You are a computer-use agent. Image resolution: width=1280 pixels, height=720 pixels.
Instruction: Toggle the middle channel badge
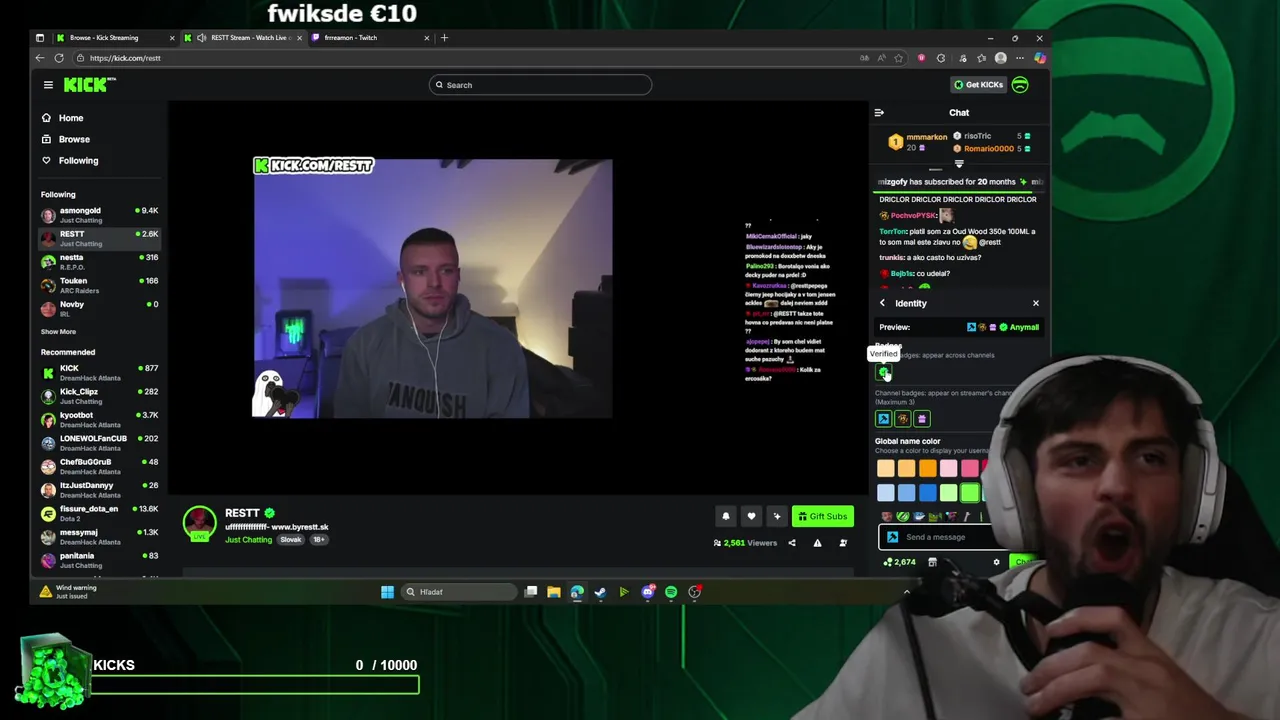(x=903, y=419)
